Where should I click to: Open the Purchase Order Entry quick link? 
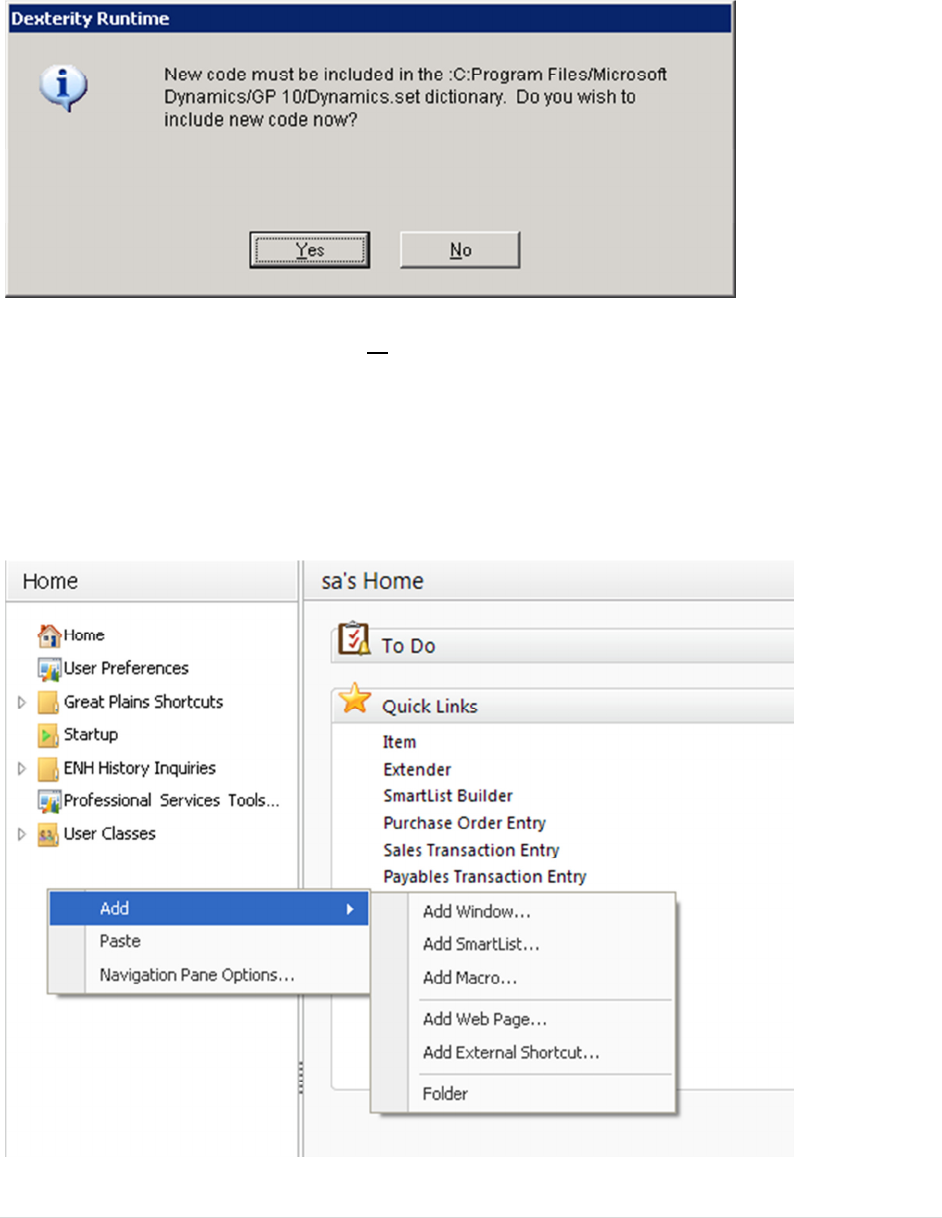point(464,823)
